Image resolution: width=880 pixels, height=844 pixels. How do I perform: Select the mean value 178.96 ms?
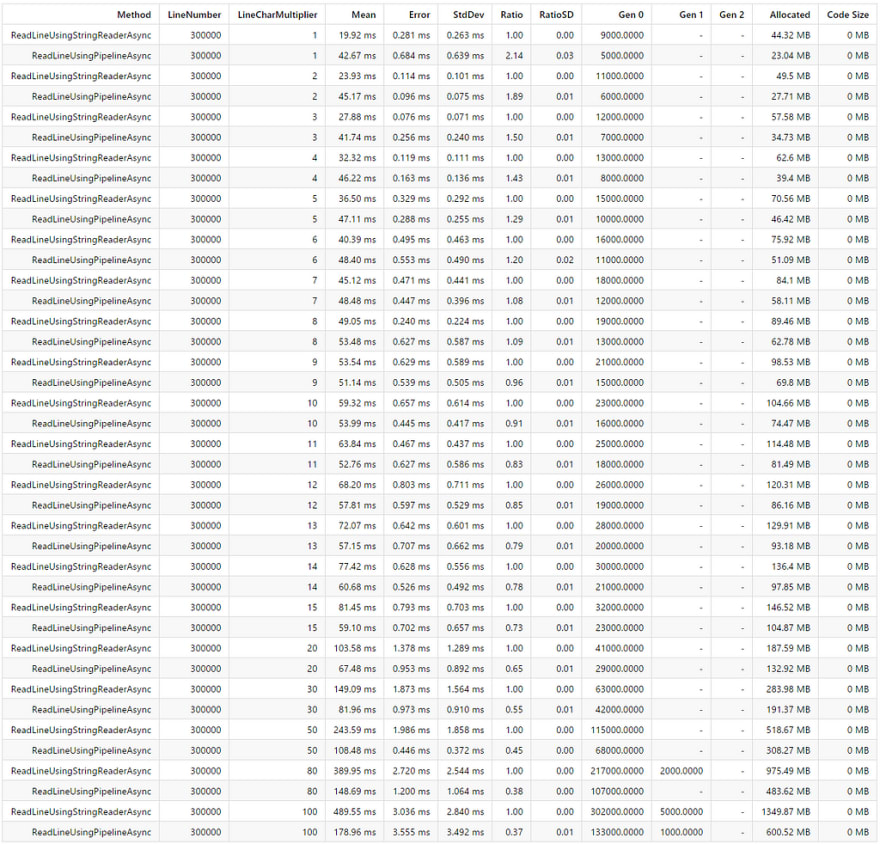click(x=355, y=832)
